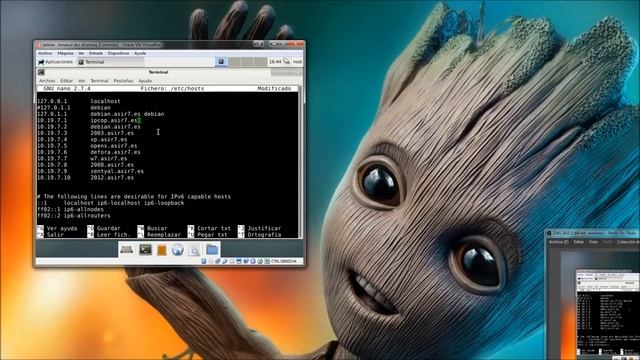Open the Terminal window's Archivo menu
This screenshot has height=360, width=640.
pos(47,81)
